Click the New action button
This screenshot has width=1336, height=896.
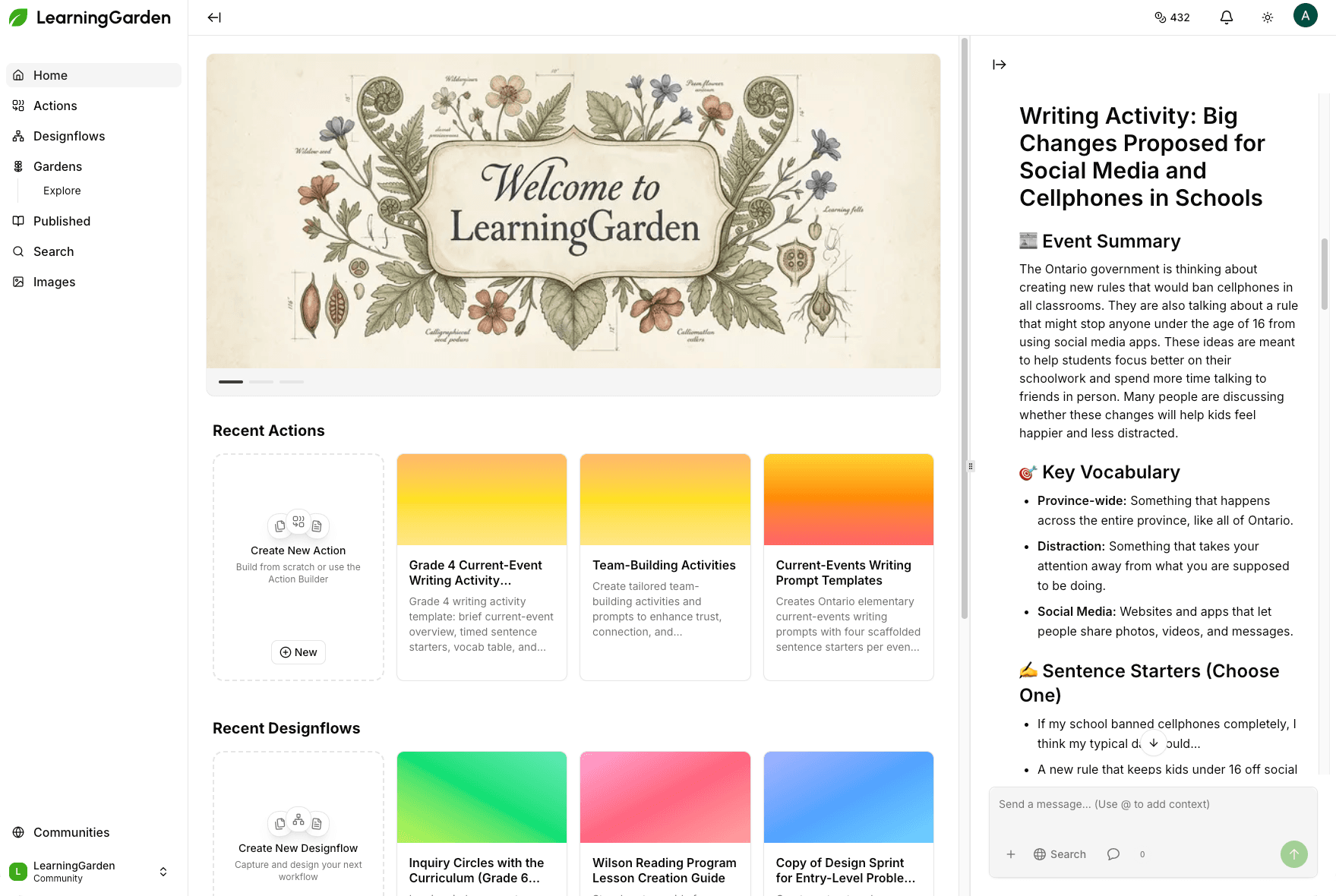point(298,652)
